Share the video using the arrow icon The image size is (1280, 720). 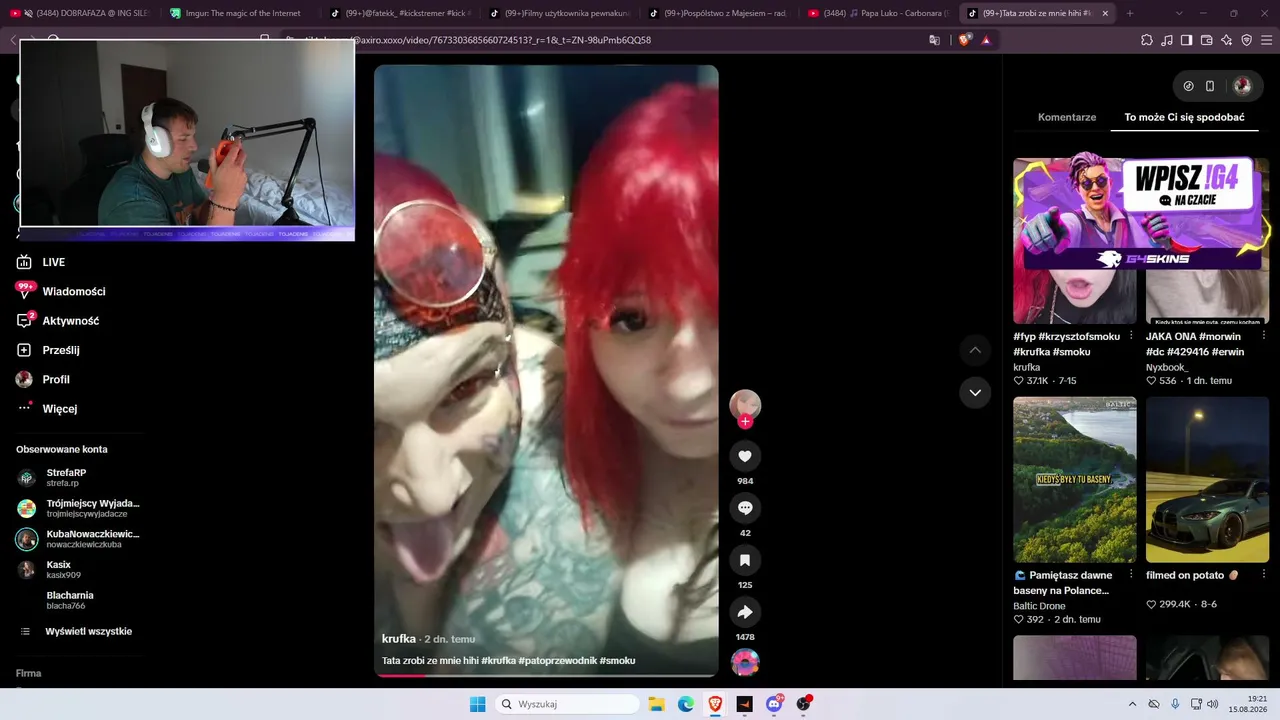pos(745,612)
